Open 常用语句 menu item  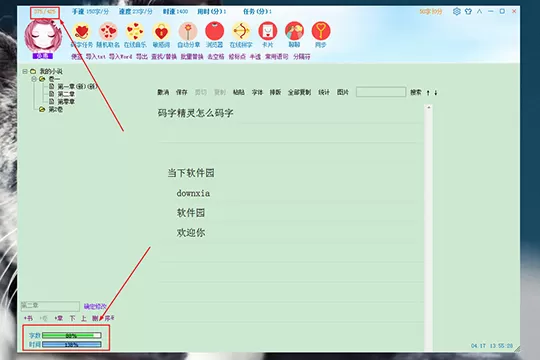277,56
